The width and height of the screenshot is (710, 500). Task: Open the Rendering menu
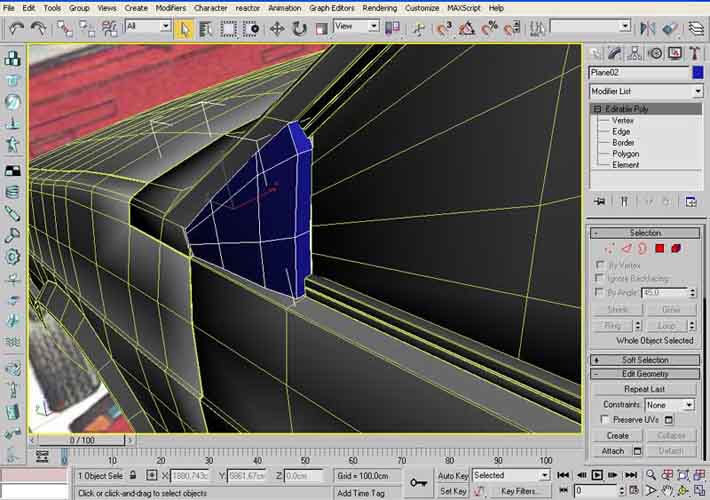(379, 7)
